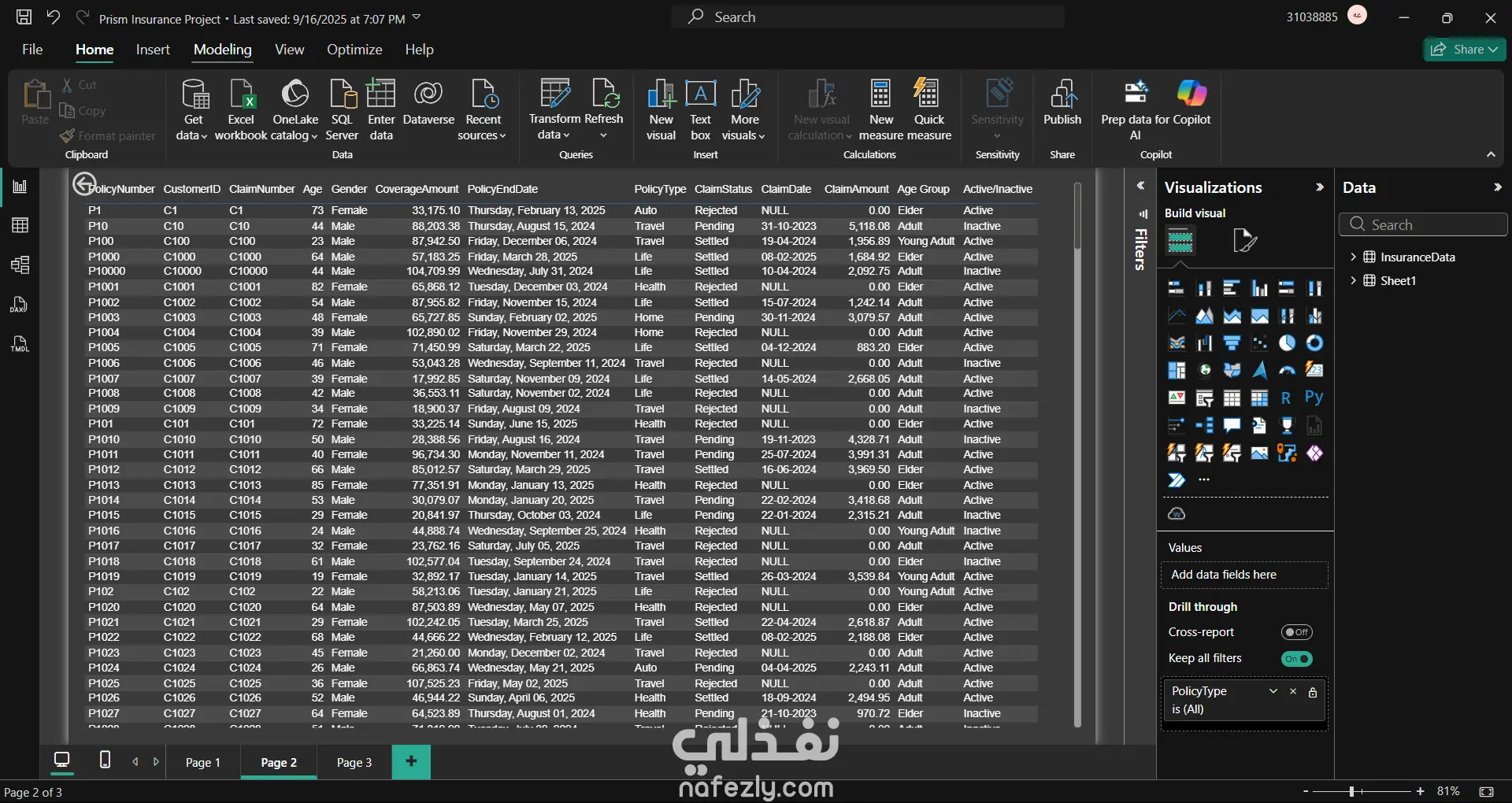This screenshot has height=803, width=1512.
Task: Go to the Page 1 tab
Action: [203, 762]
